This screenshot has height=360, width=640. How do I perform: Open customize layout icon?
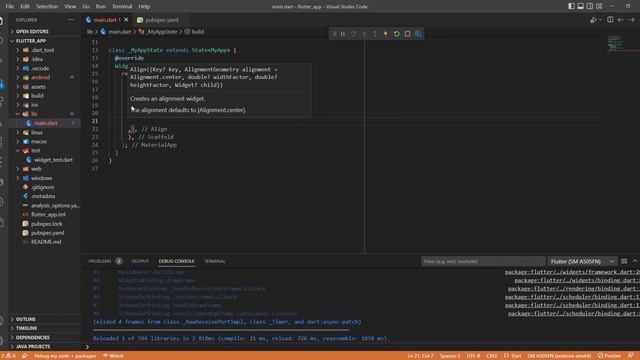click(x=599, y=6)
